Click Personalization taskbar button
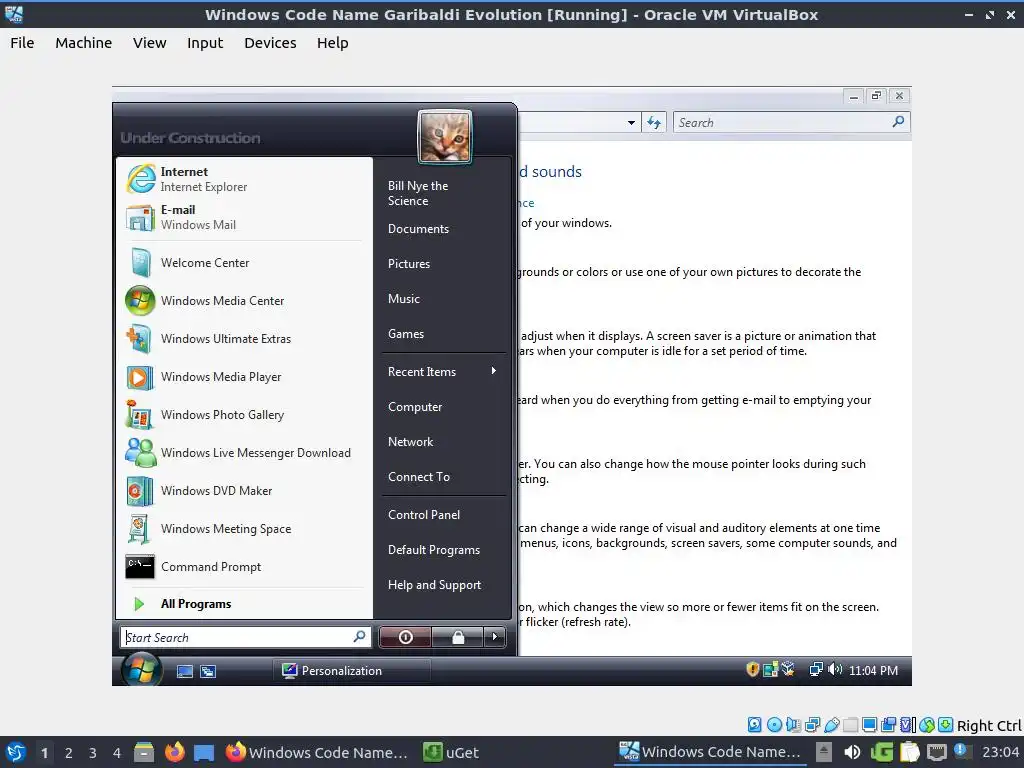The image size is (1024, 768). (351, 671)
